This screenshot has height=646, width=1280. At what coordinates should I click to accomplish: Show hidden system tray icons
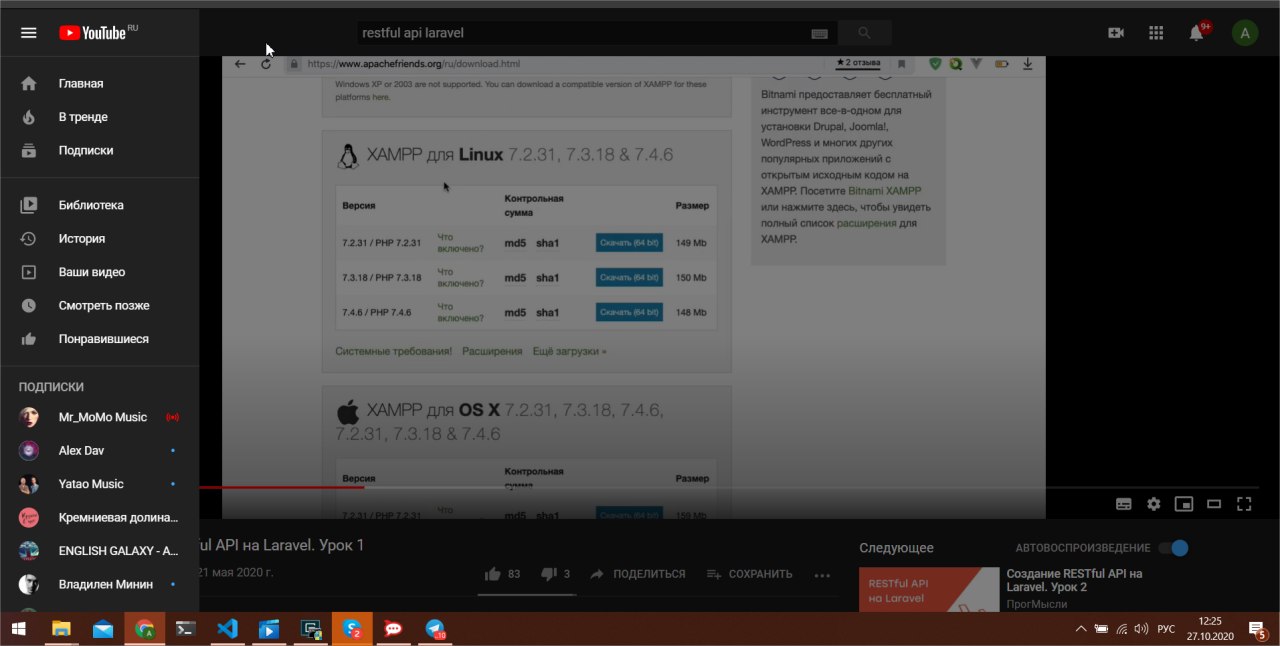1080,629
